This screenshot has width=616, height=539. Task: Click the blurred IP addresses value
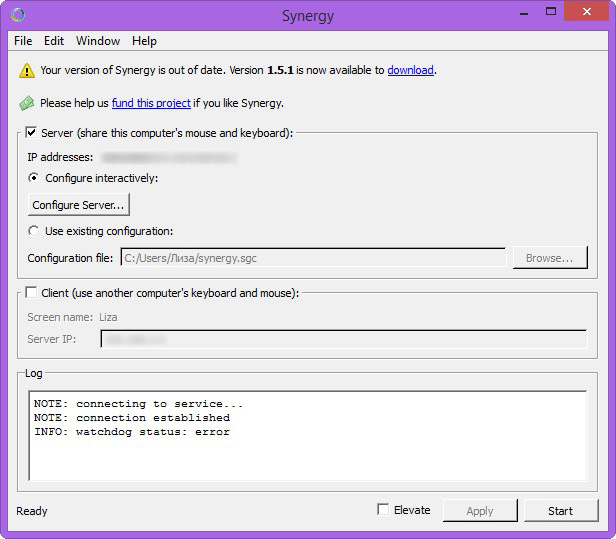coord(169,158)
